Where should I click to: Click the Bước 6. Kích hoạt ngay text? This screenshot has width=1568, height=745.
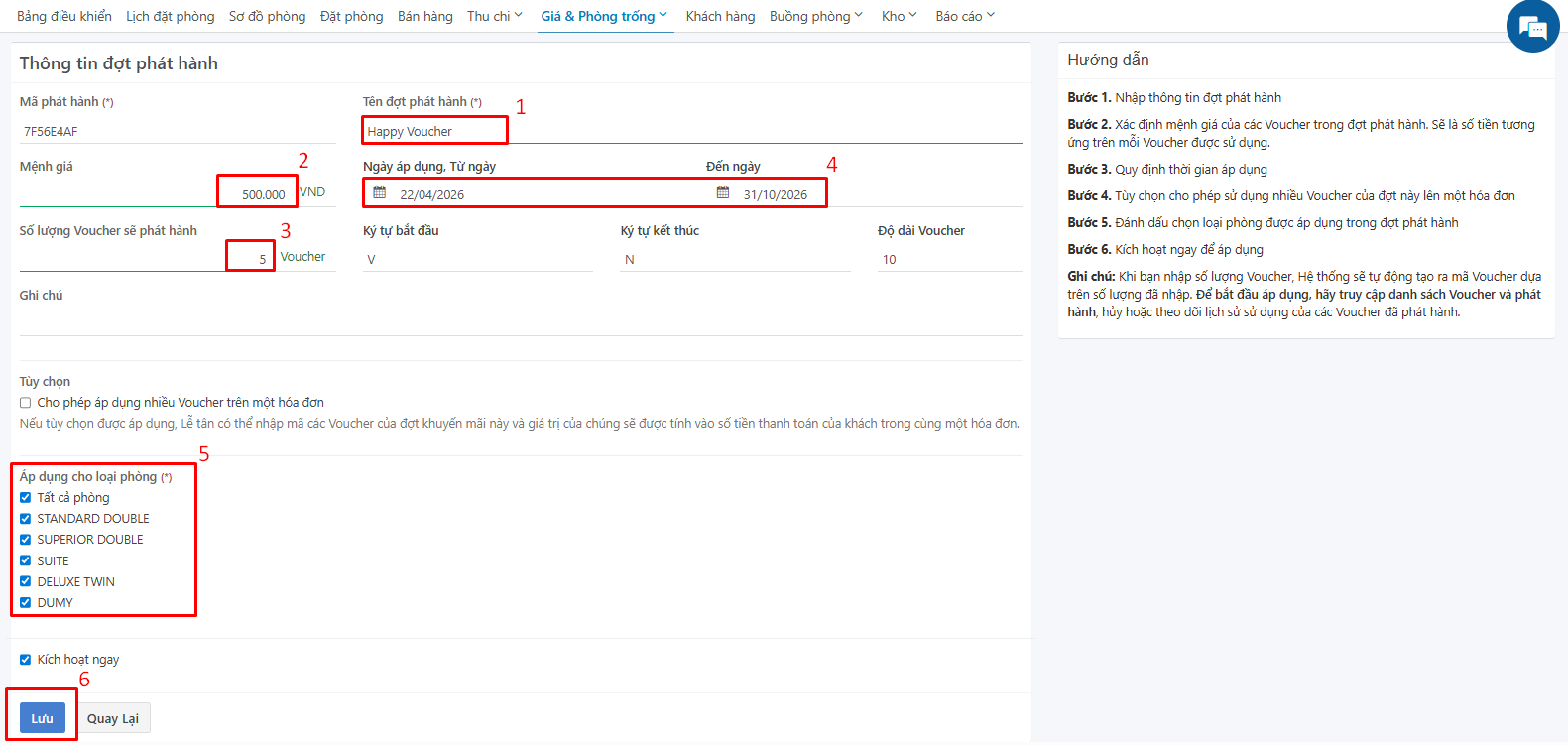1165,249
